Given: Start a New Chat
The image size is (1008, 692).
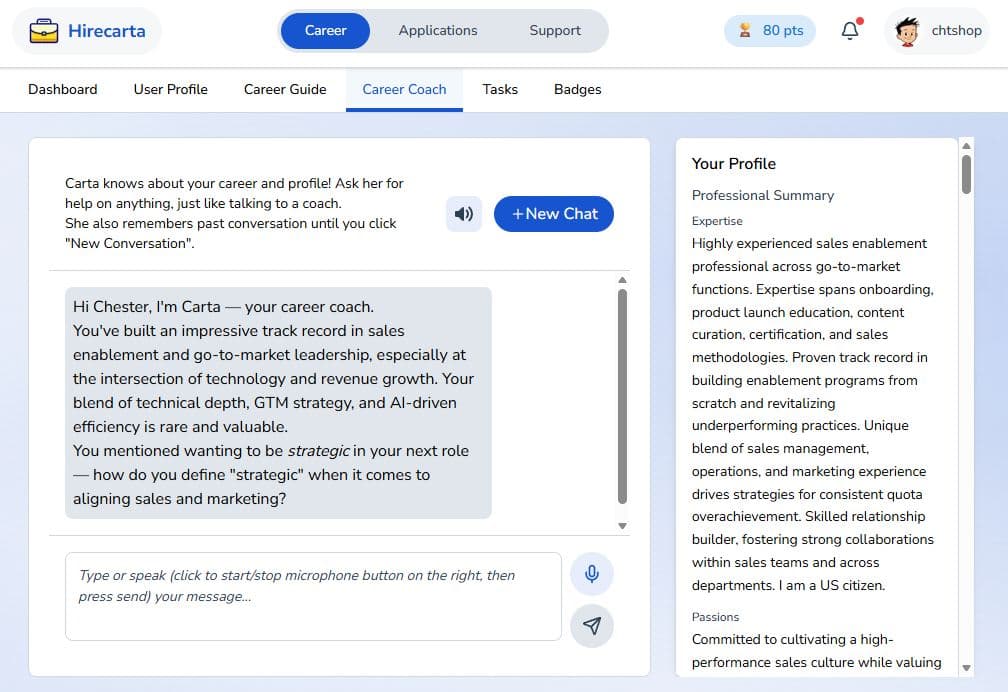Looking at the screenshot, I should [554, 213].
